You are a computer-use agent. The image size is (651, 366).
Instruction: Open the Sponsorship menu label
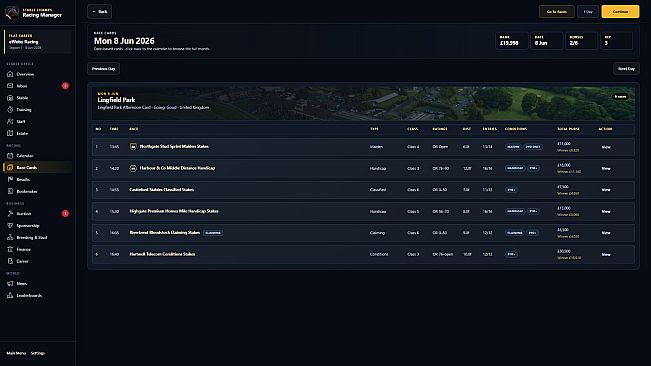coord(28,225)
